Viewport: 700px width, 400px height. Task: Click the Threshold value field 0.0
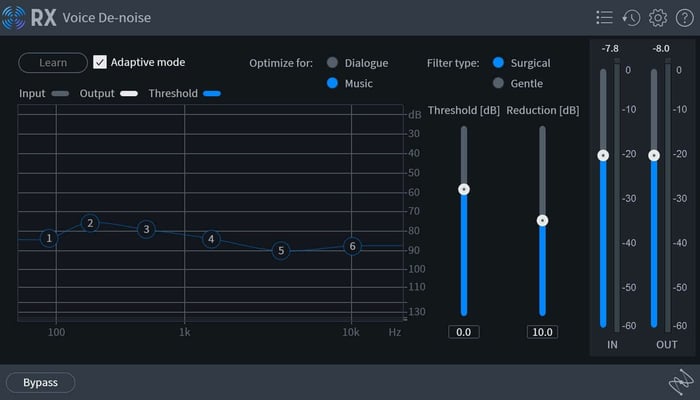click(464, 332)
